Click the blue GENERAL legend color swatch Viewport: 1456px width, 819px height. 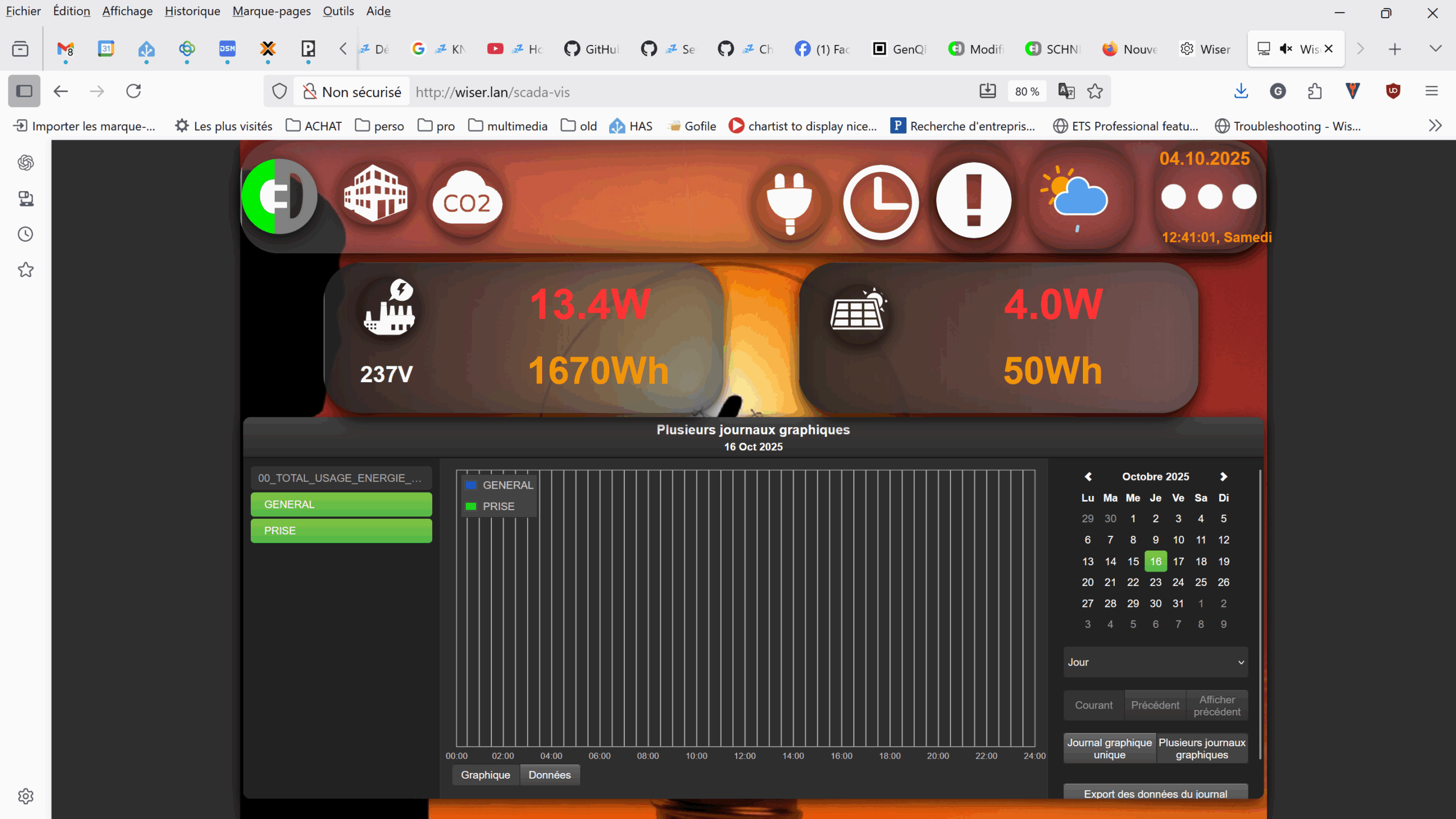tap(471, 485)
